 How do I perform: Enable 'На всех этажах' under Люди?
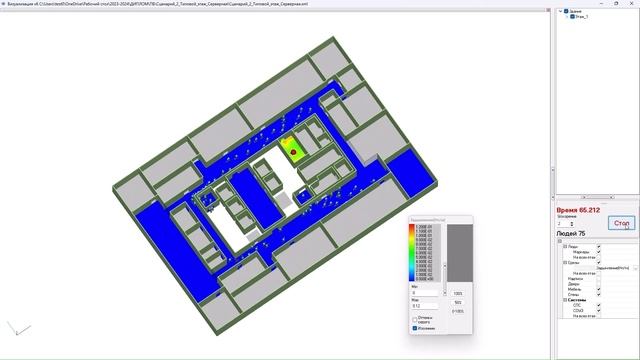click(x=599, y=257)
